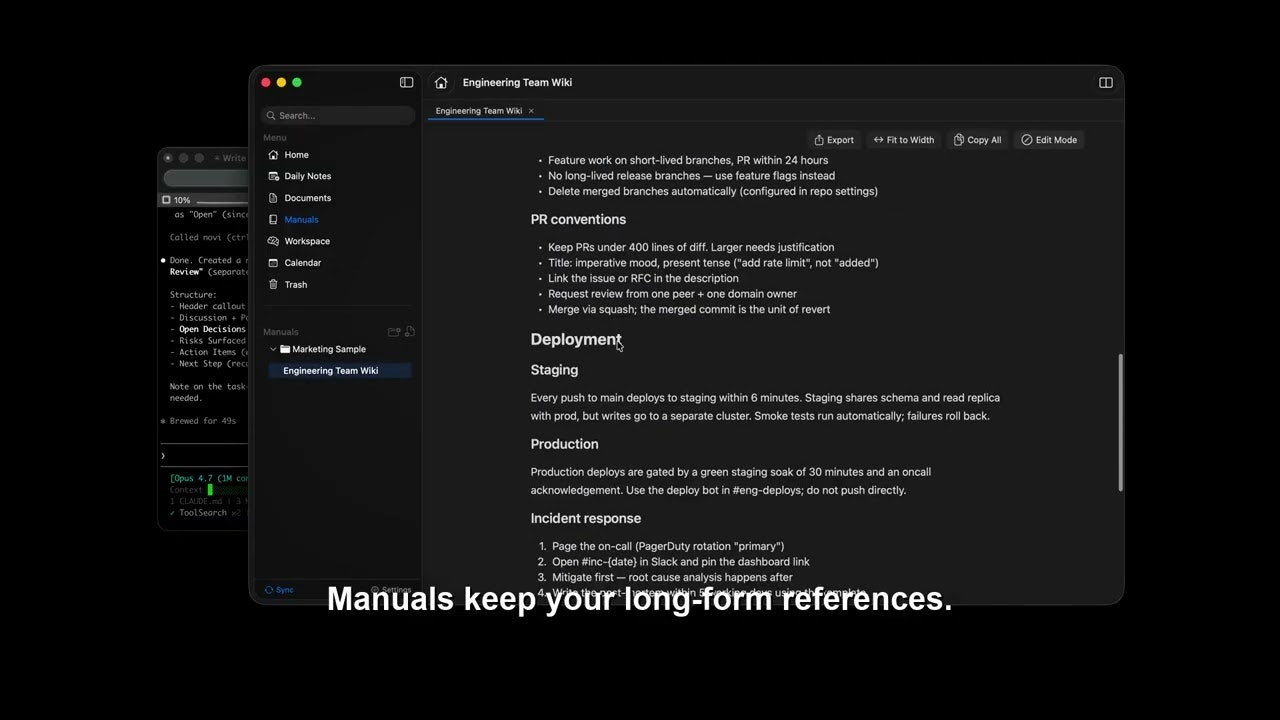The width and height of the screenshot is (1280, 720).
Task: Toggle the left sidebar panel icon
Action: coord(406,82)
